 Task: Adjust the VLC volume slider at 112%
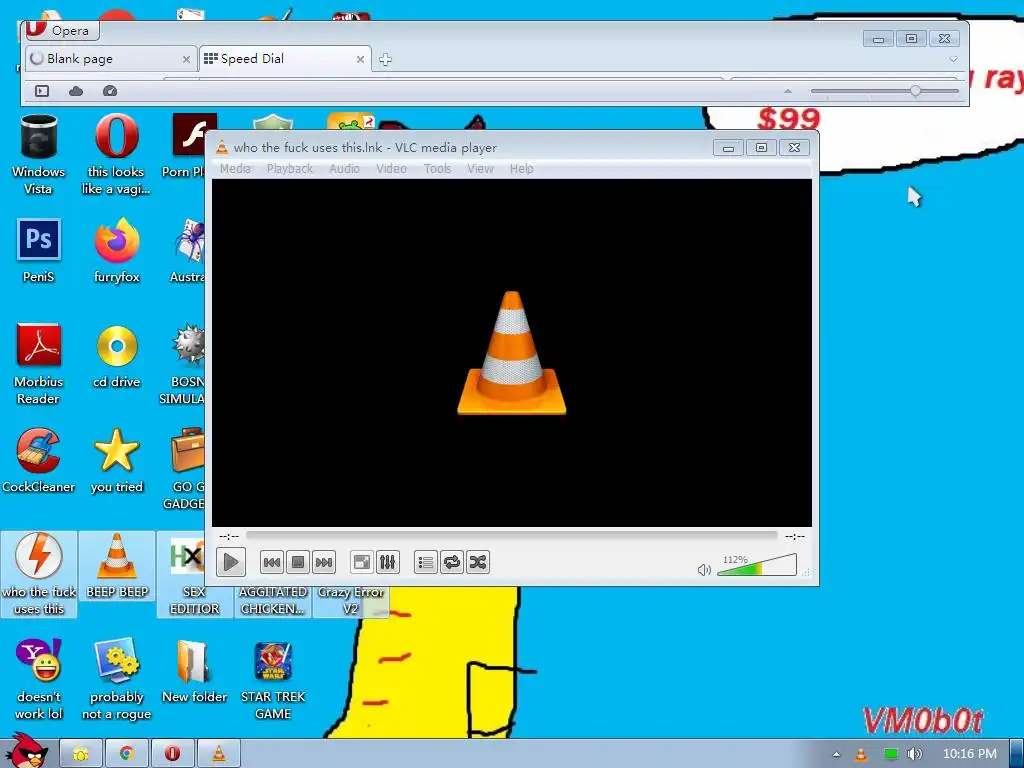coord(757,565)
